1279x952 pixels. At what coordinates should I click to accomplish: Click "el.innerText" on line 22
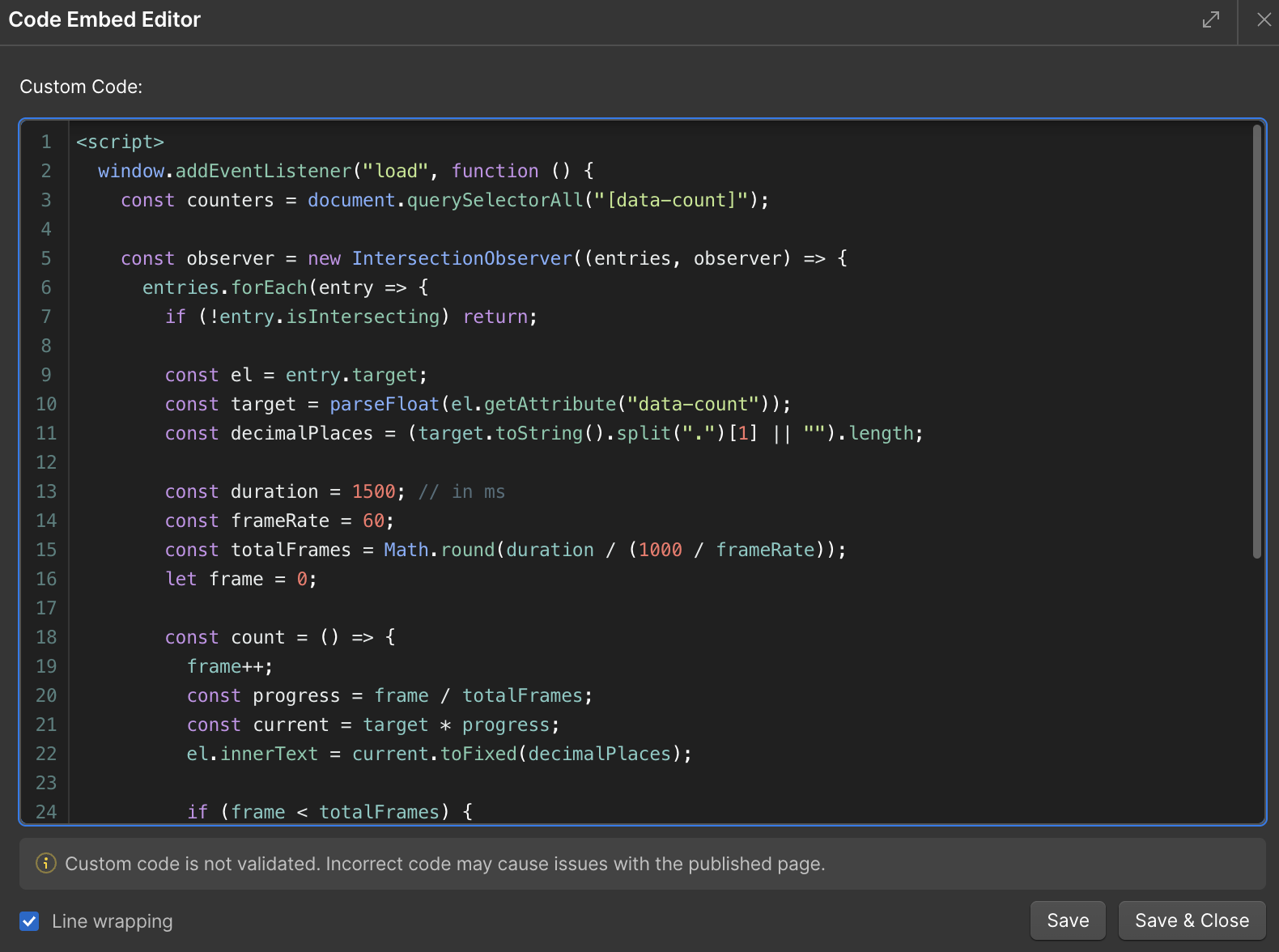[253, 754]
